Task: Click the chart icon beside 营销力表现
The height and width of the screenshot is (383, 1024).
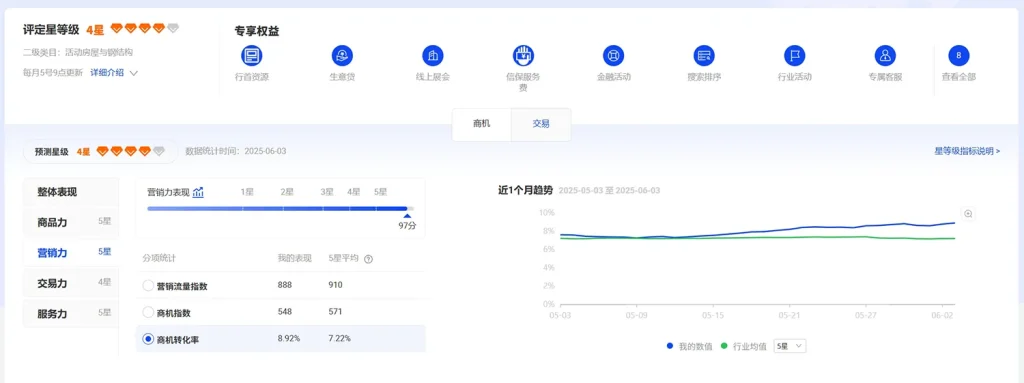Action: [199, 192]
